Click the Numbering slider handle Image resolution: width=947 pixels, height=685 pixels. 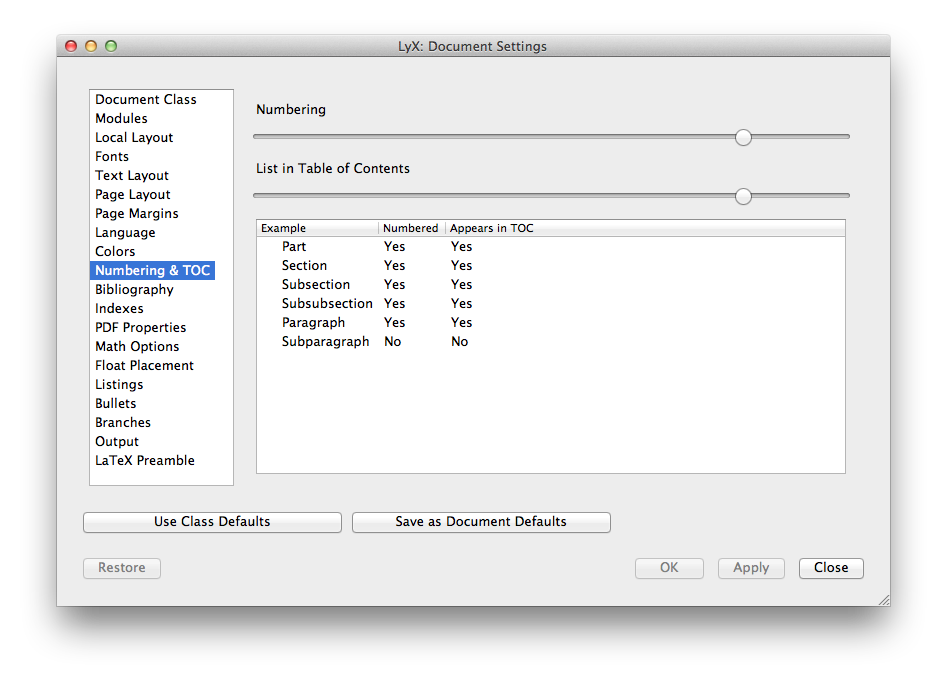743,137
